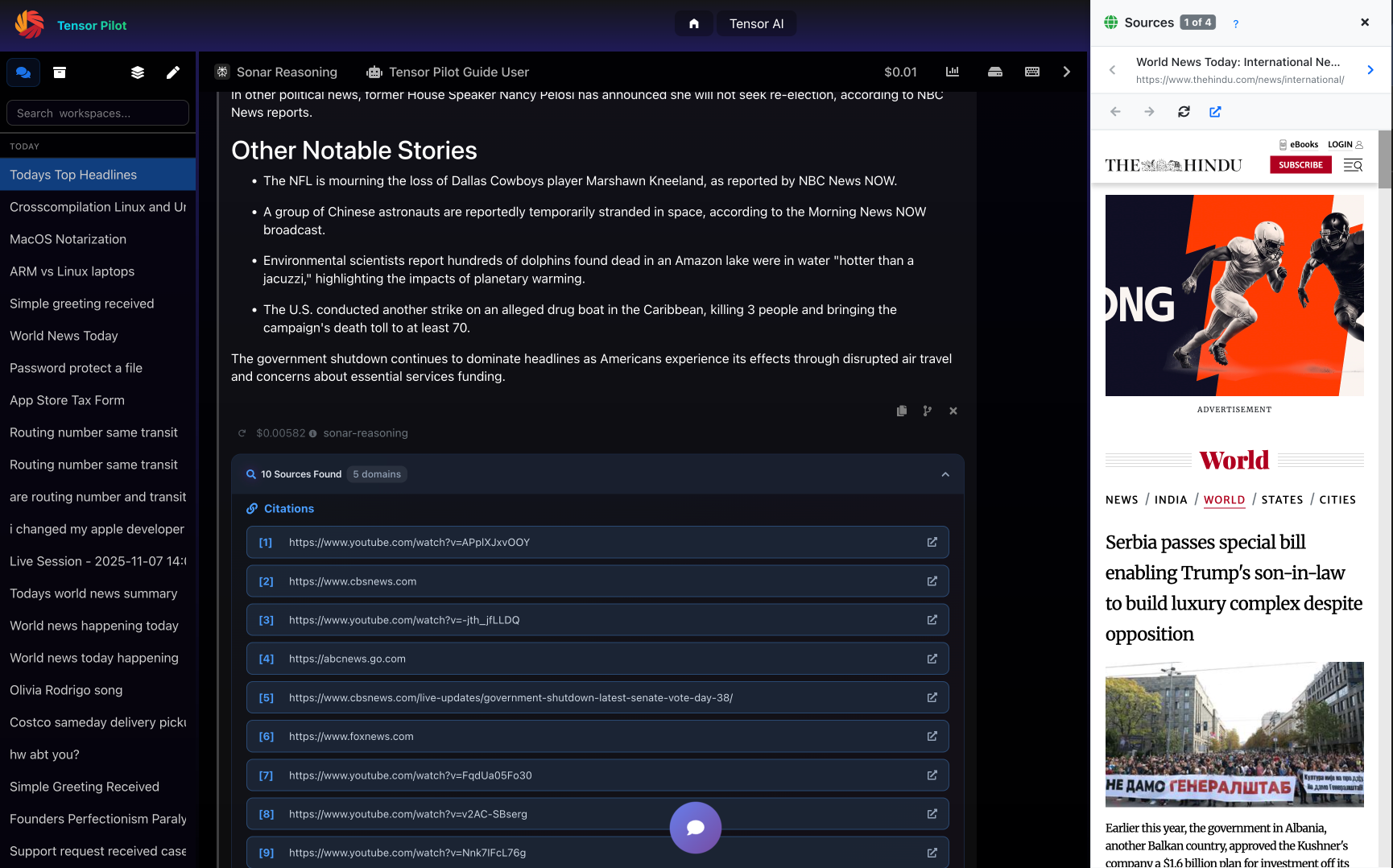Click the home icon in top bar

pos(694,24)
